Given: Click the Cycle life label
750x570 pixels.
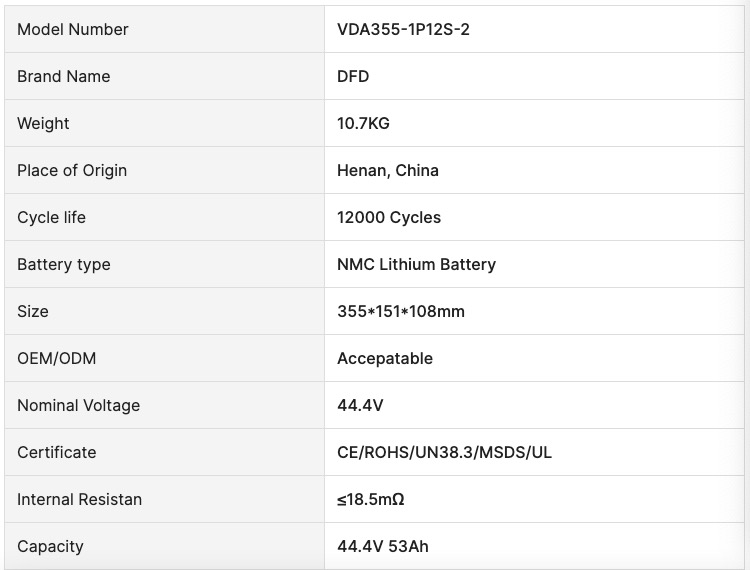Looking at the screenshot, I should click(x=51, y=218).
